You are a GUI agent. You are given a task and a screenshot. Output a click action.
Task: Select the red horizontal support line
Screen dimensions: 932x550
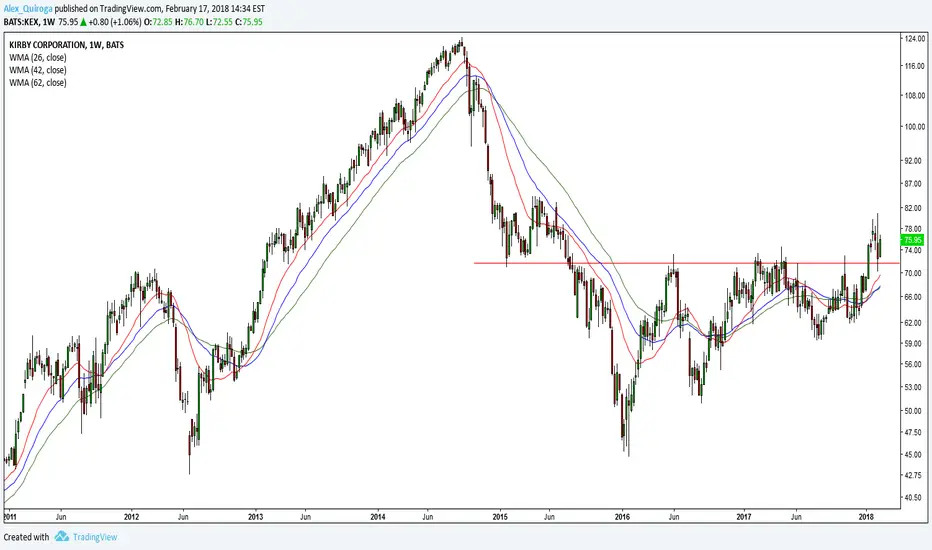(x=686, y=263)
